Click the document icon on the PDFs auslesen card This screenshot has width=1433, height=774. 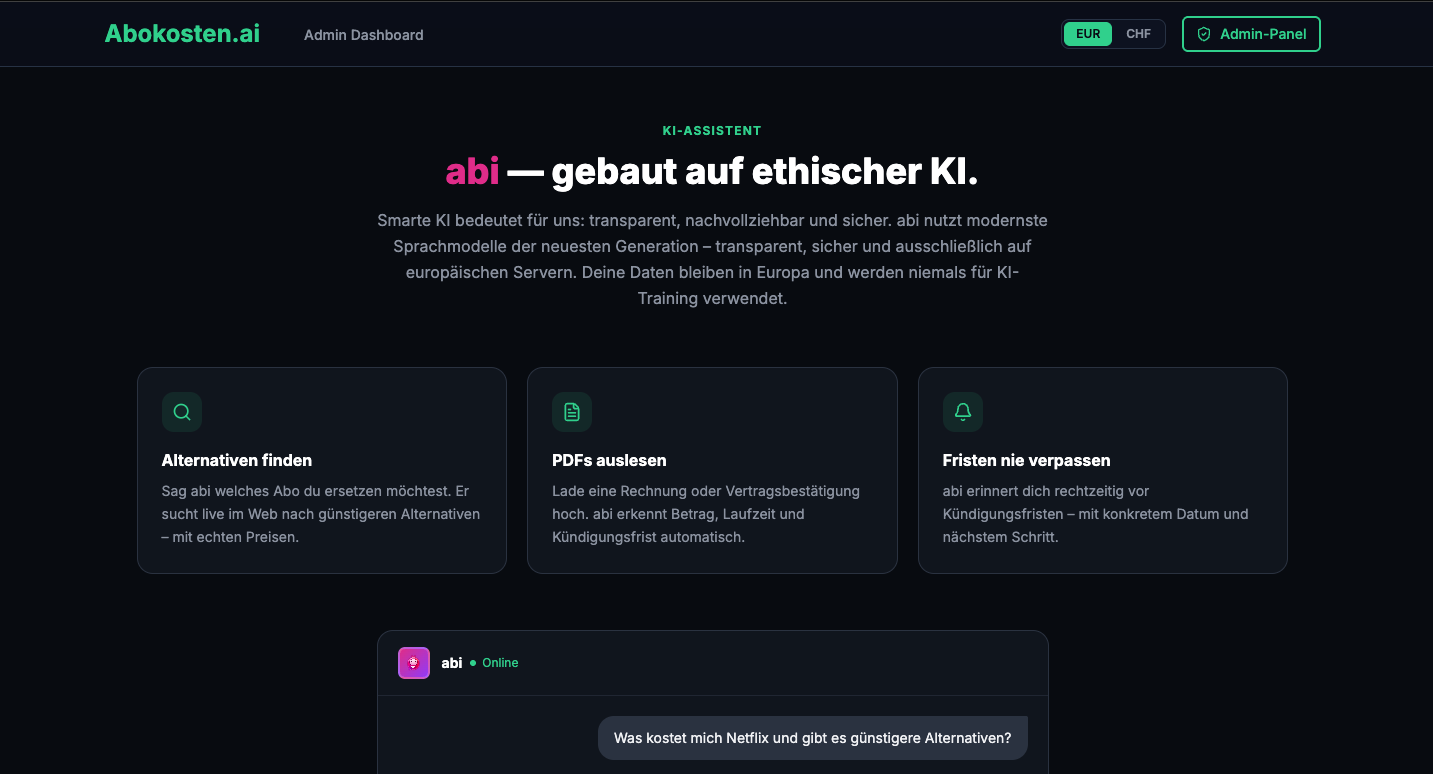click(x=572, y=412)
